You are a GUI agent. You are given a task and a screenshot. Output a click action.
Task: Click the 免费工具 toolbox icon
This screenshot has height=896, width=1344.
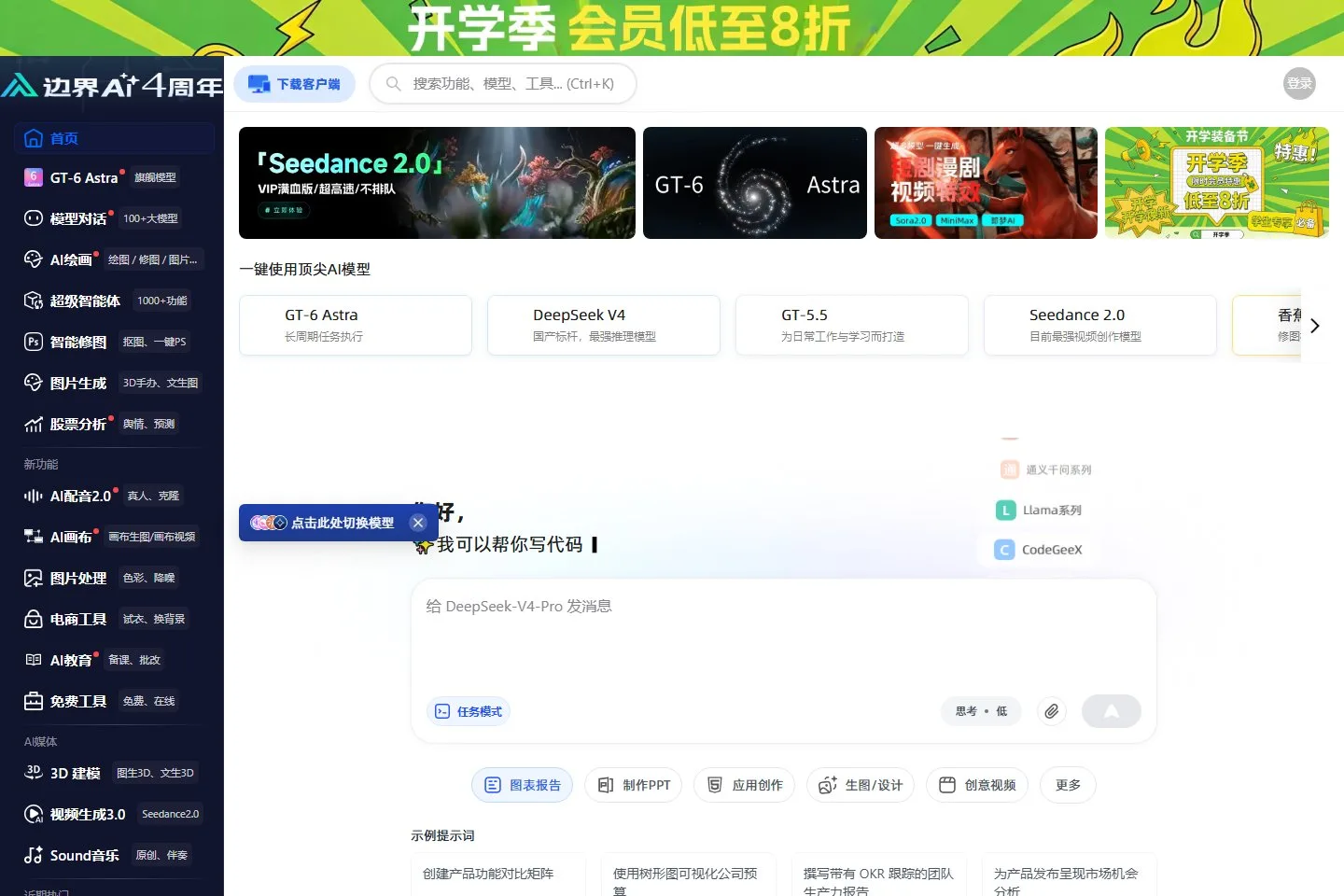[x=34, y=701]
